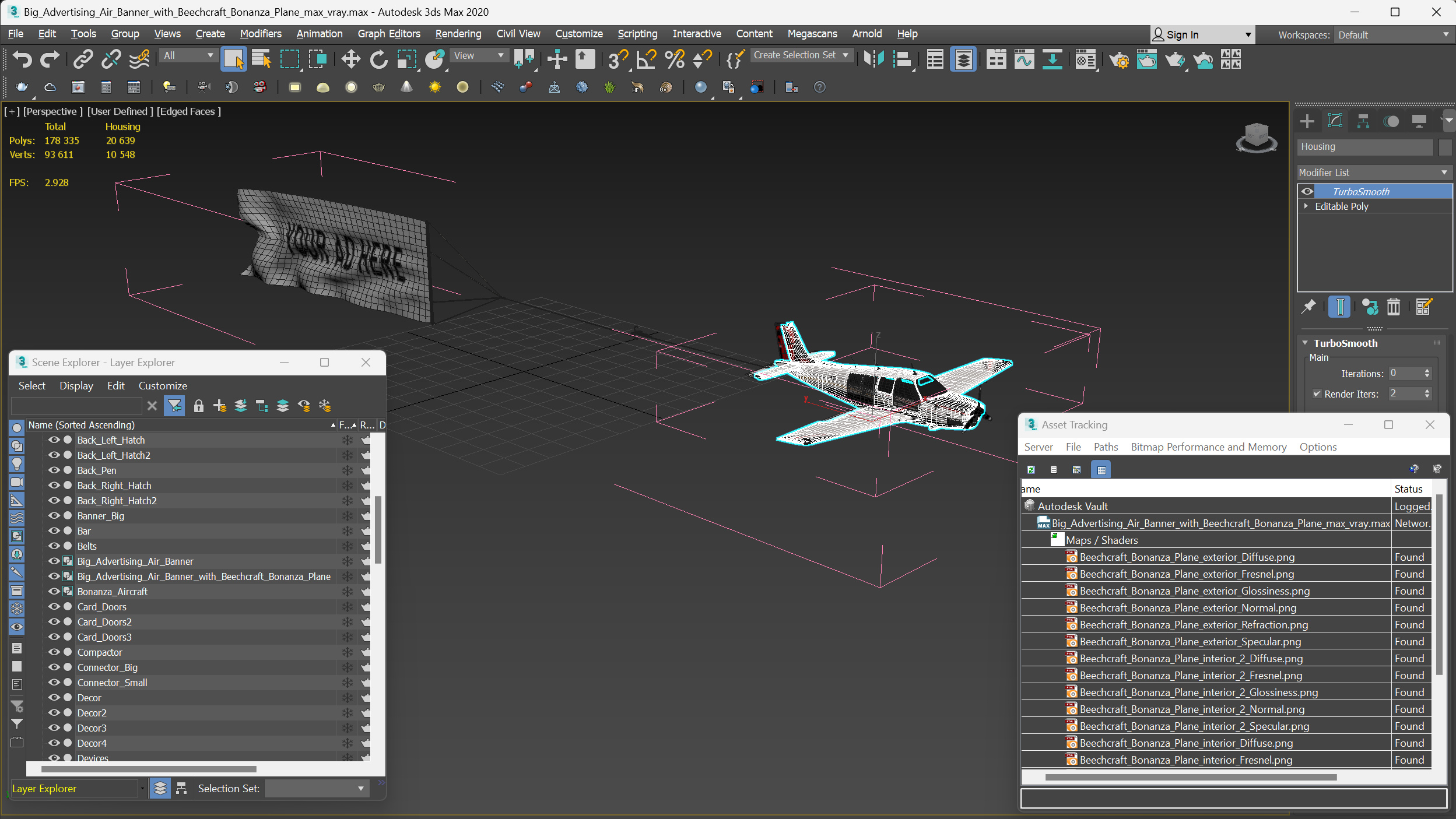Click the Asset Tracking Refresh icon
1456x819 pixels.
1031,469
